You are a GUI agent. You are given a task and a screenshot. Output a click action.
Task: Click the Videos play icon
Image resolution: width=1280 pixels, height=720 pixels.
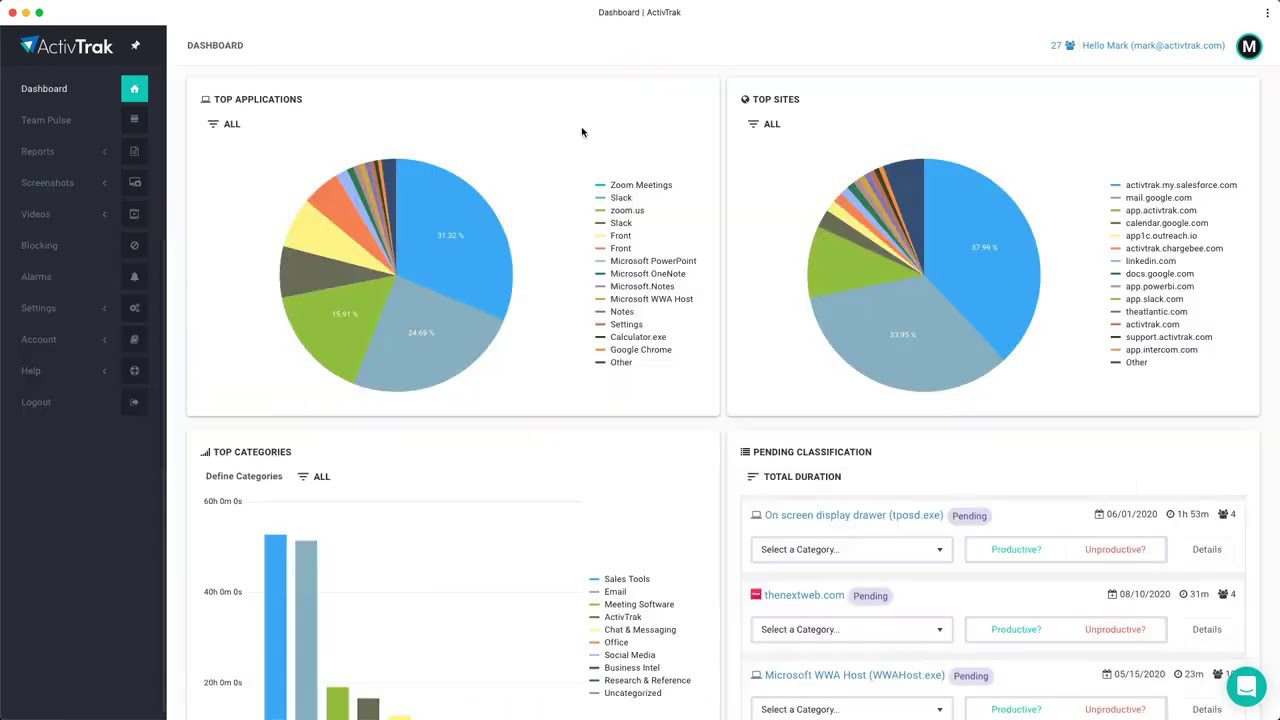(x=134, y=214)
